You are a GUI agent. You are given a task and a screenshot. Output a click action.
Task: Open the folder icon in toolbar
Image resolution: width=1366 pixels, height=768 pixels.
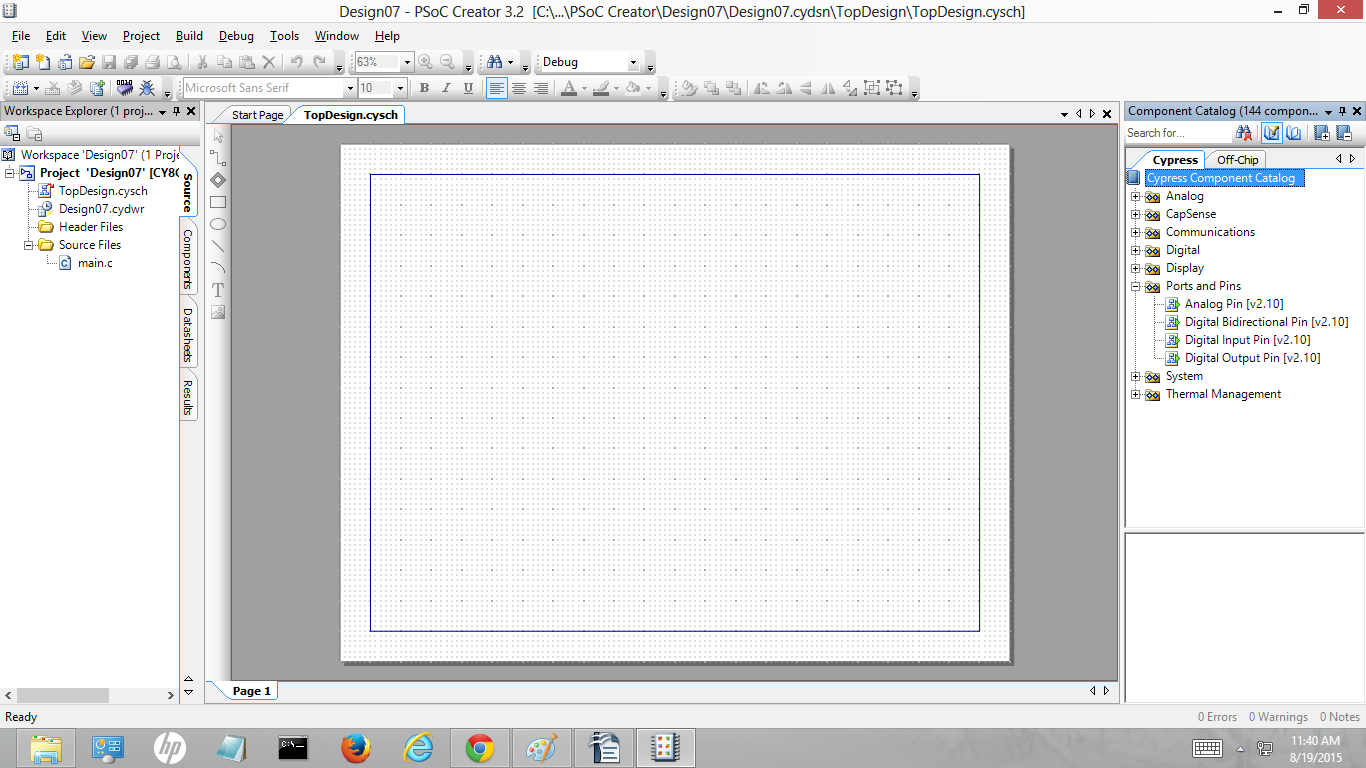(87, 62)
